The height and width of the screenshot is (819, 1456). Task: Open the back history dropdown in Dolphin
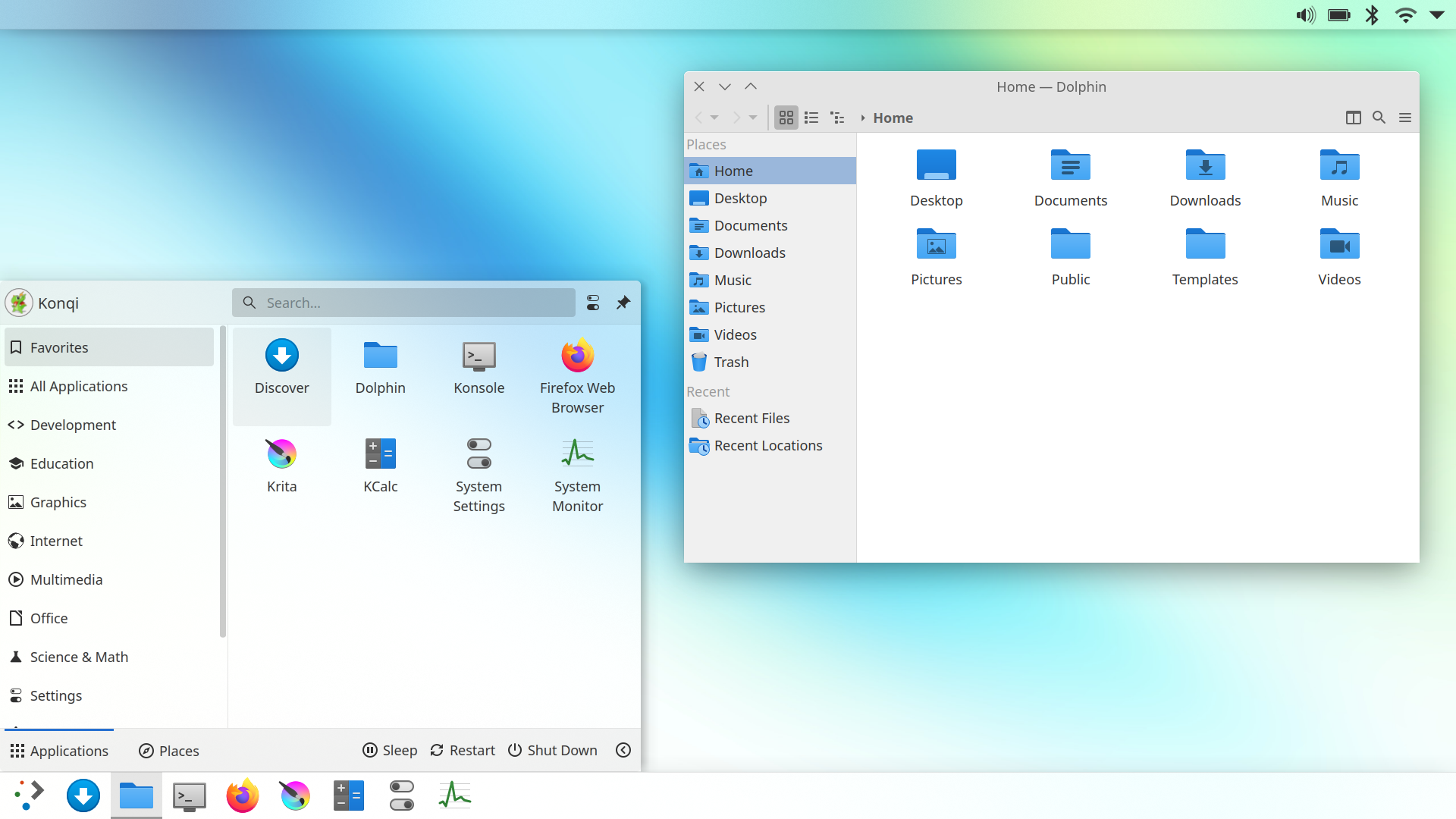[x=714, y=118]
